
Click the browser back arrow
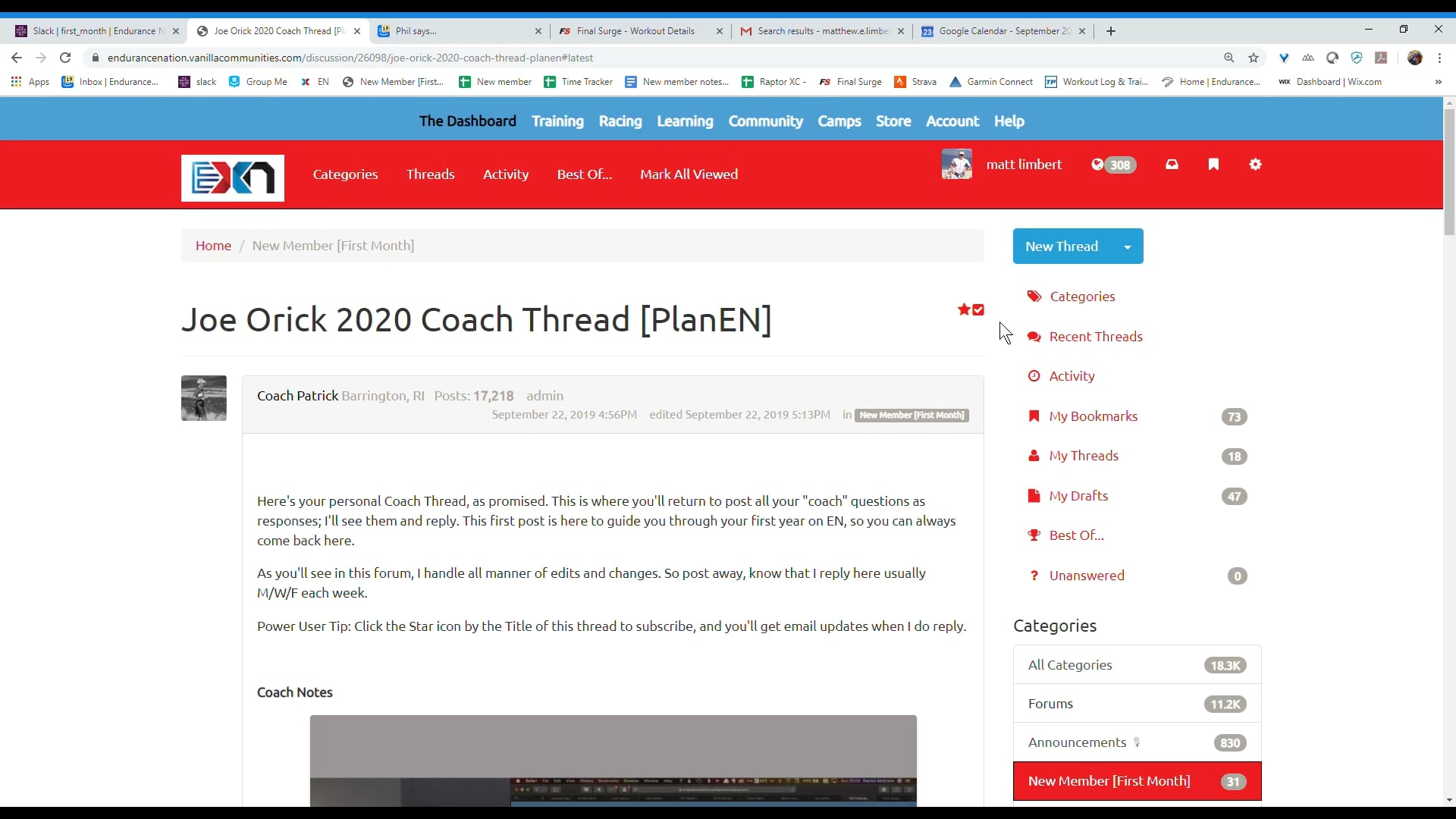17,58
